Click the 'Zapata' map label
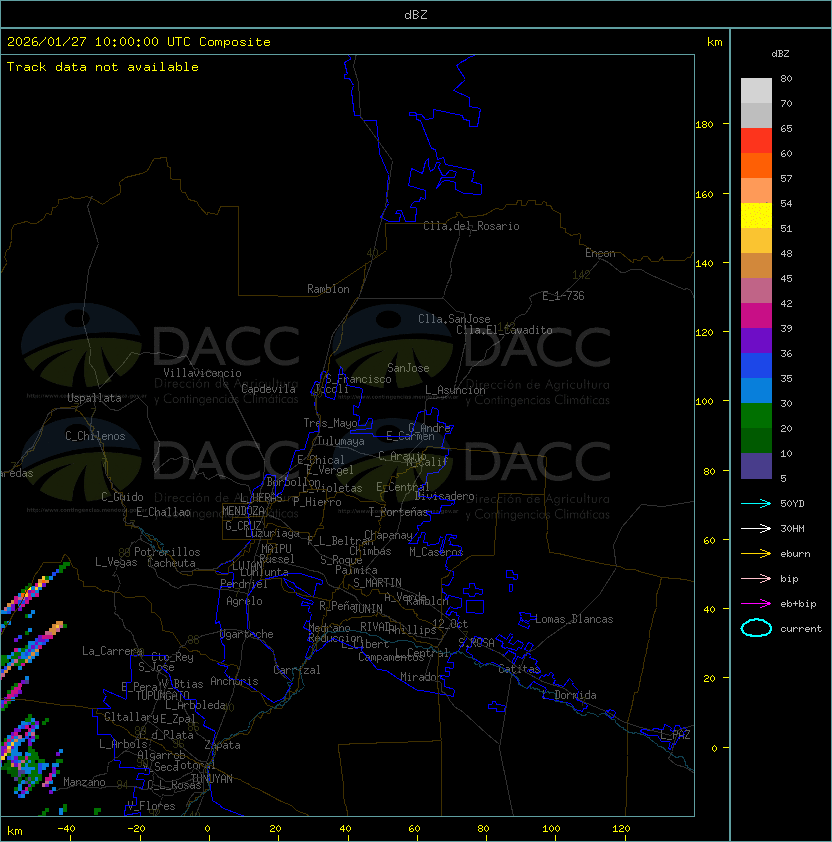This screenshot has width=832, height=842. click(x=222, y=745)
